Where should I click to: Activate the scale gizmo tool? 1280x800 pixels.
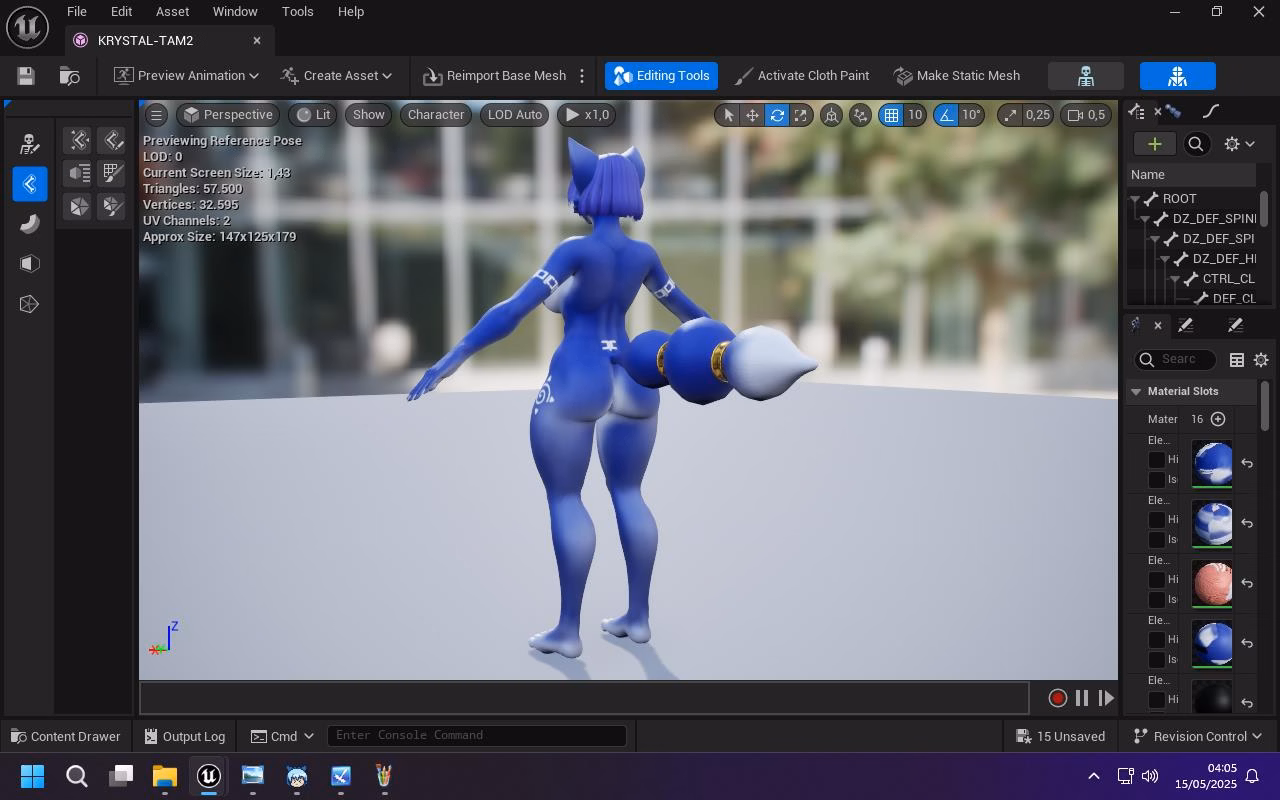[801, 115]
